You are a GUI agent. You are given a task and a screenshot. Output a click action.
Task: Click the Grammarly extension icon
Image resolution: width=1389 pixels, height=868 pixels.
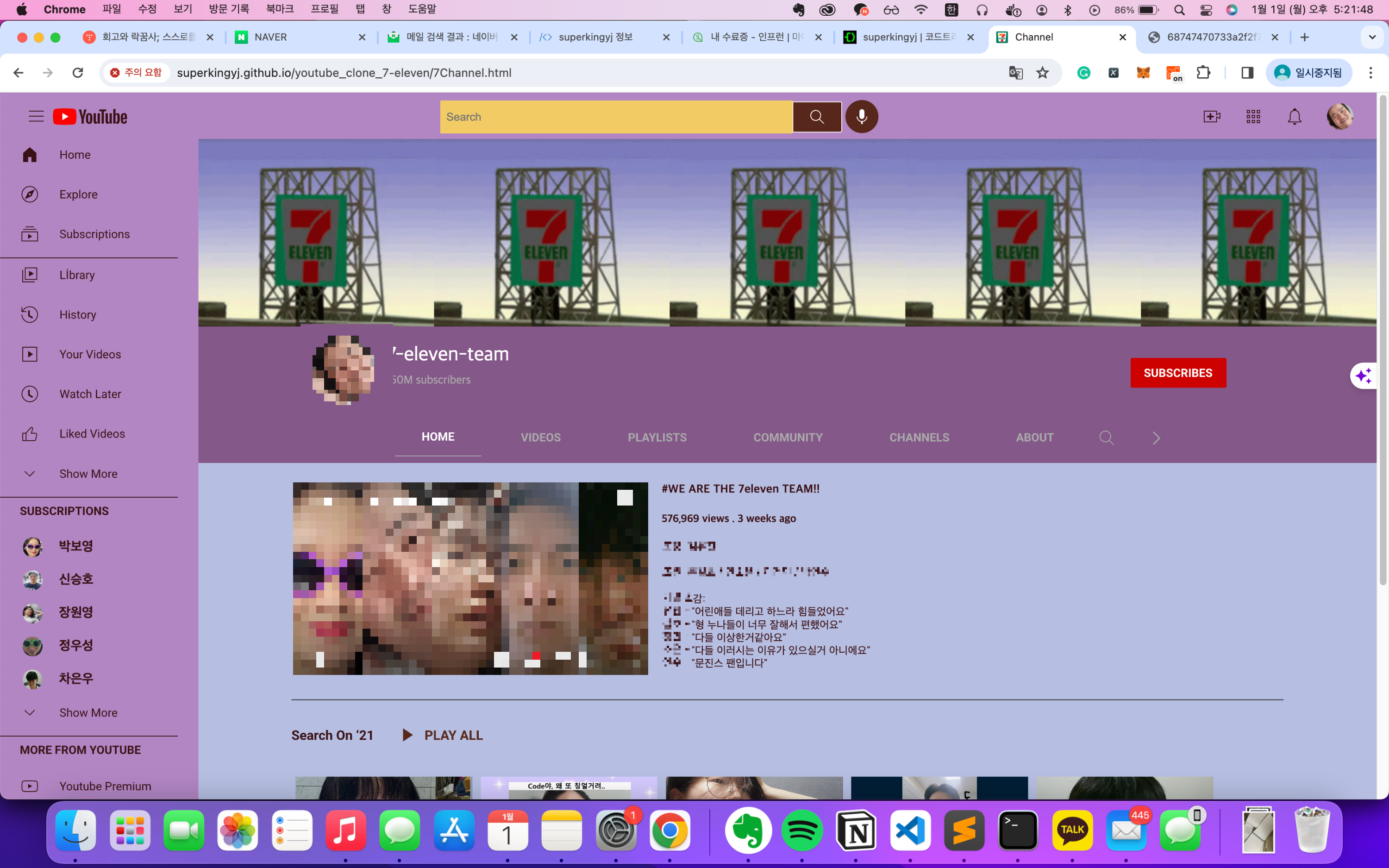click(x=1083, y=73)
